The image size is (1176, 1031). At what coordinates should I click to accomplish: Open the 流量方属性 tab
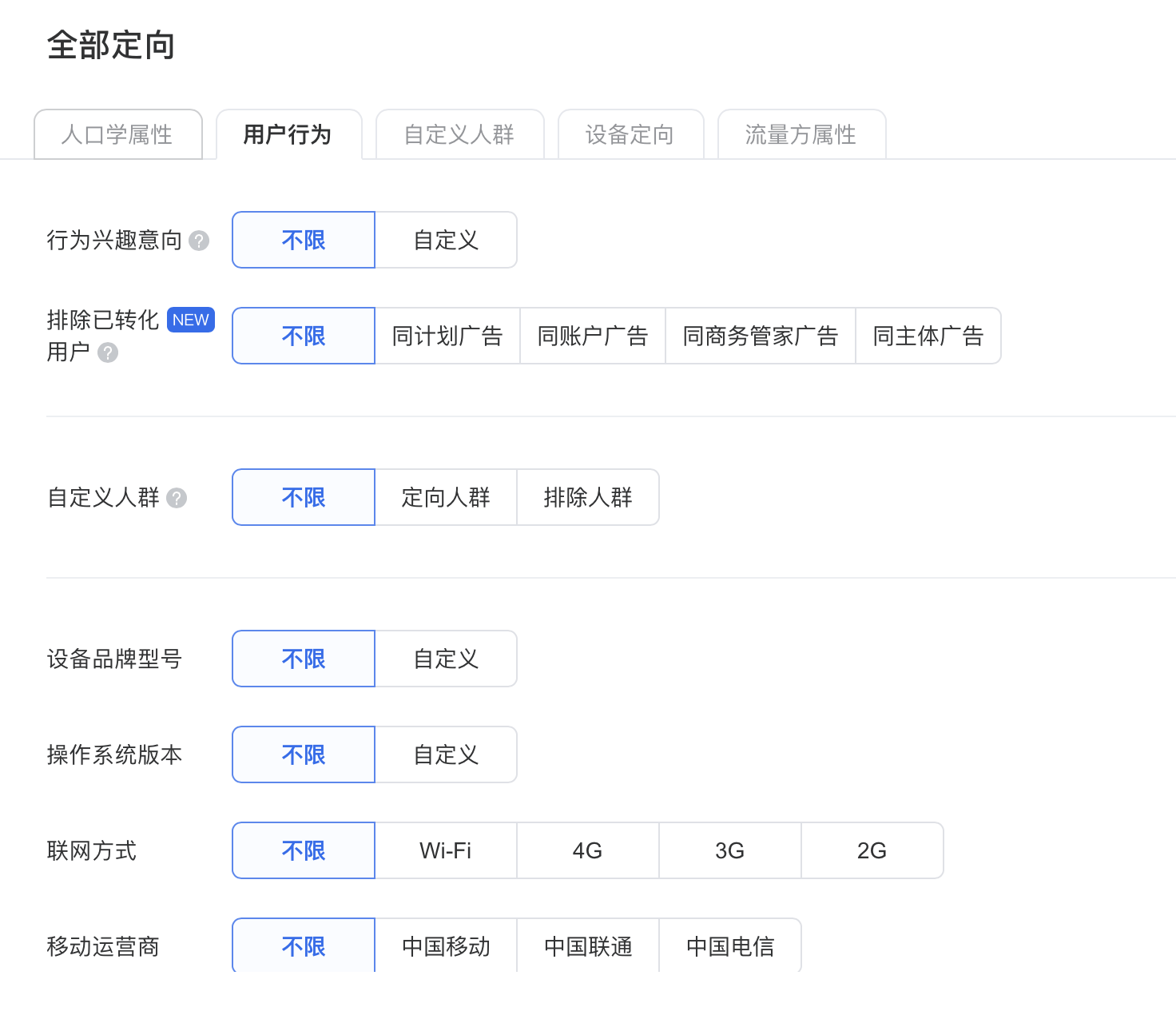point(801,134)
